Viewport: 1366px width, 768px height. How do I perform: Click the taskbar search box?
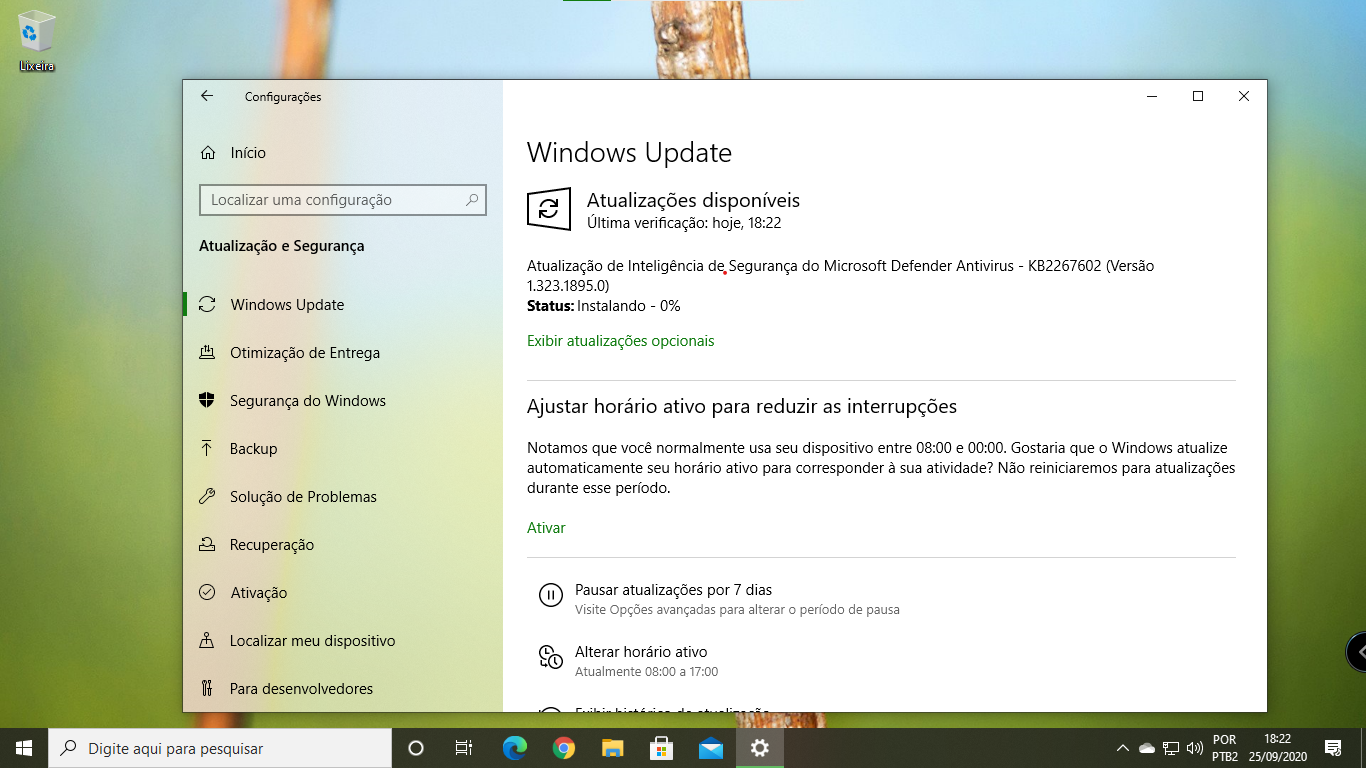click(x=220, y=748)
